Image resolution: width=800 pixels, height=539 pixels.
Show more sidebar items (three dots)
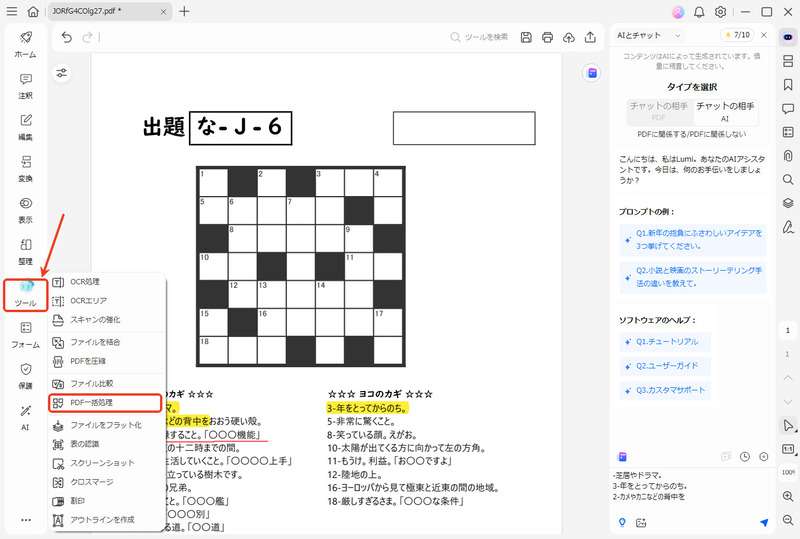26,520
